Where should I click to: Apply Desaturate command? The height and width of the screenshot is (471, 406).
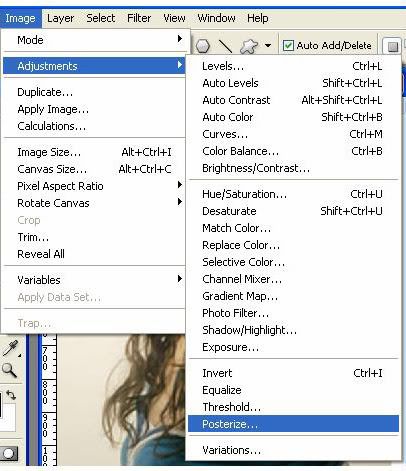point(293,211)
